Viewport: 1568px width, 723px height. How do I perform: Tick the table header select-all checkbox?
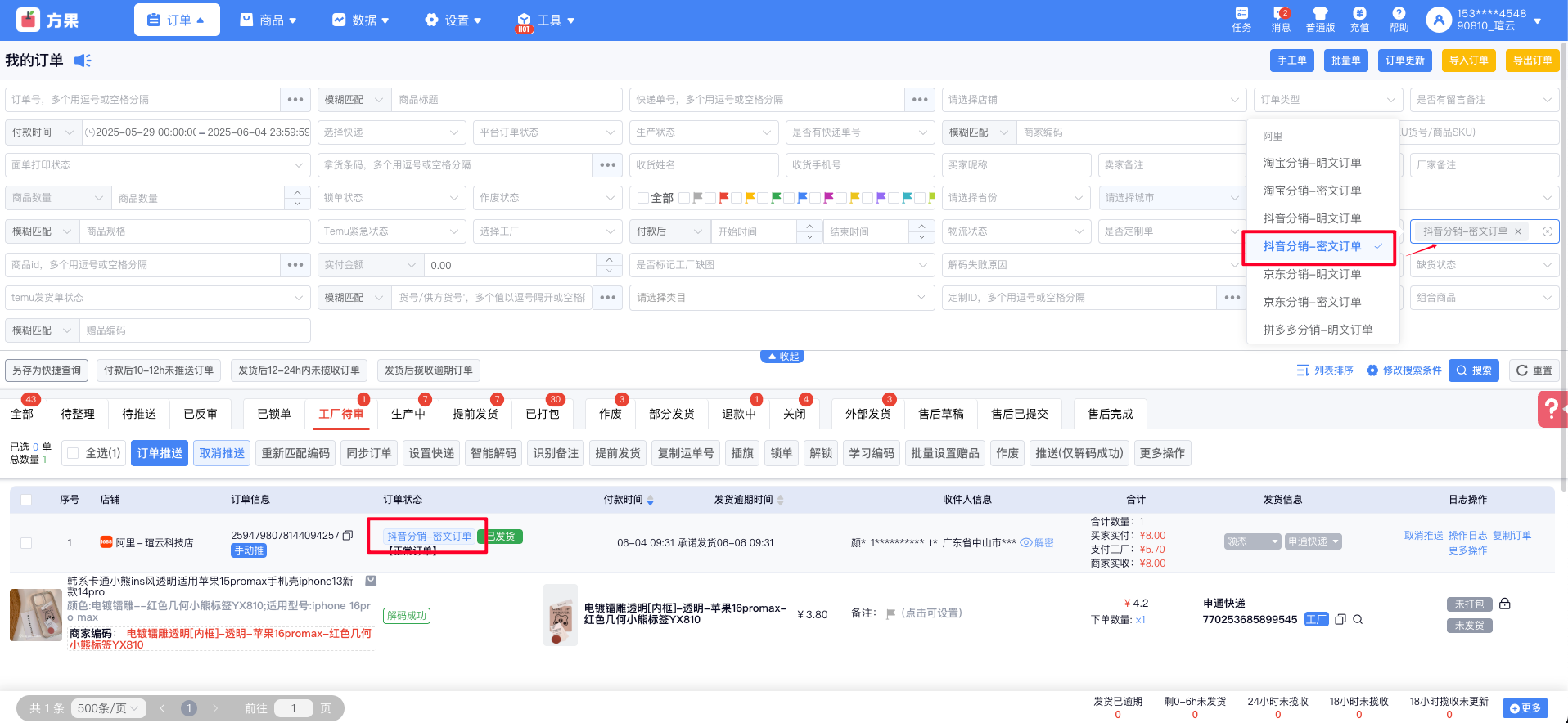26,500
